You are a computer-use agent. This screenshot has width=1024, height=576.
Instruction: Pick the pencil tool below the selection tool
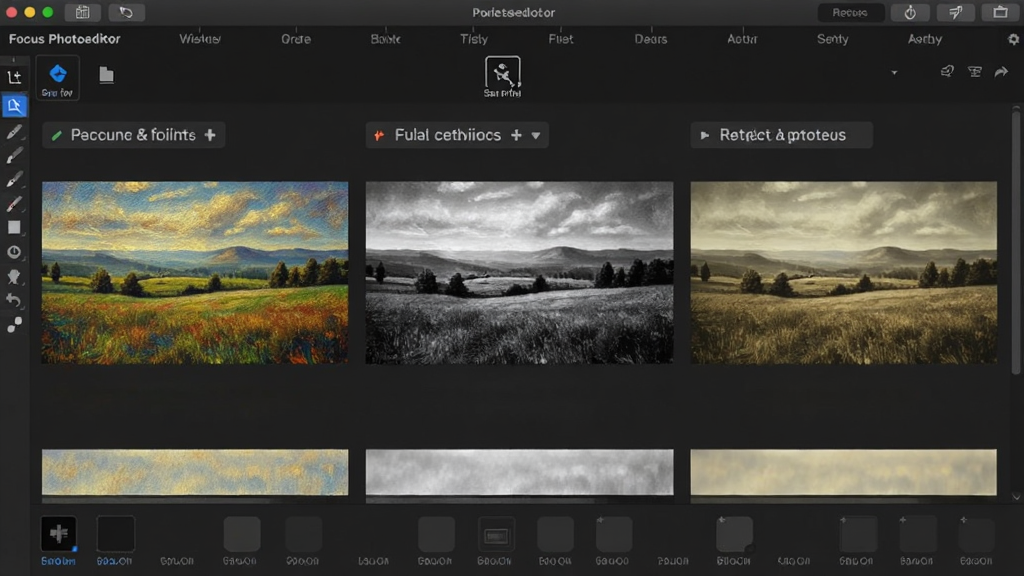coord(14,133)
